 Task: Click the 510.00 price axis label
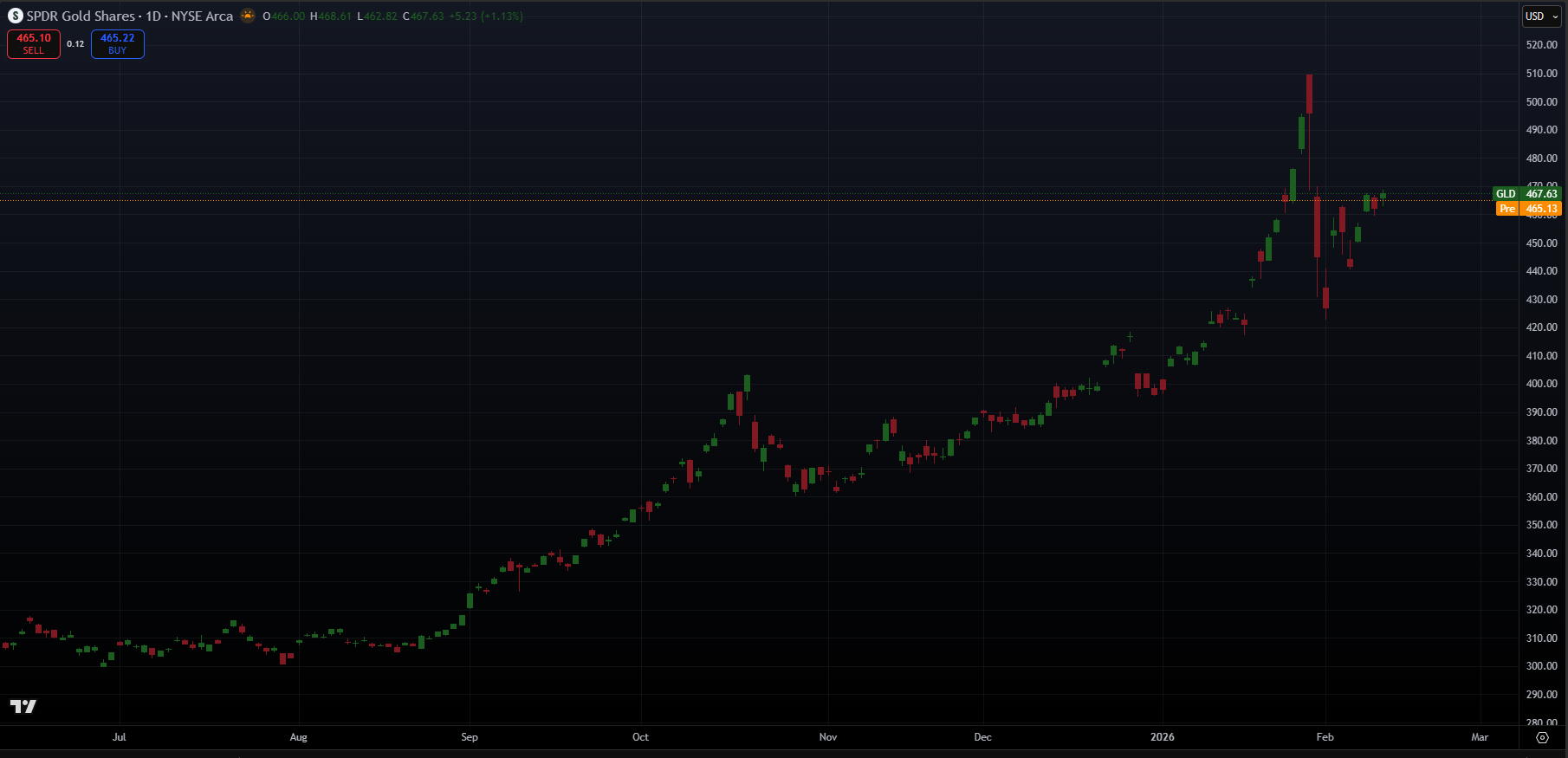click(x=1542, y=74)
